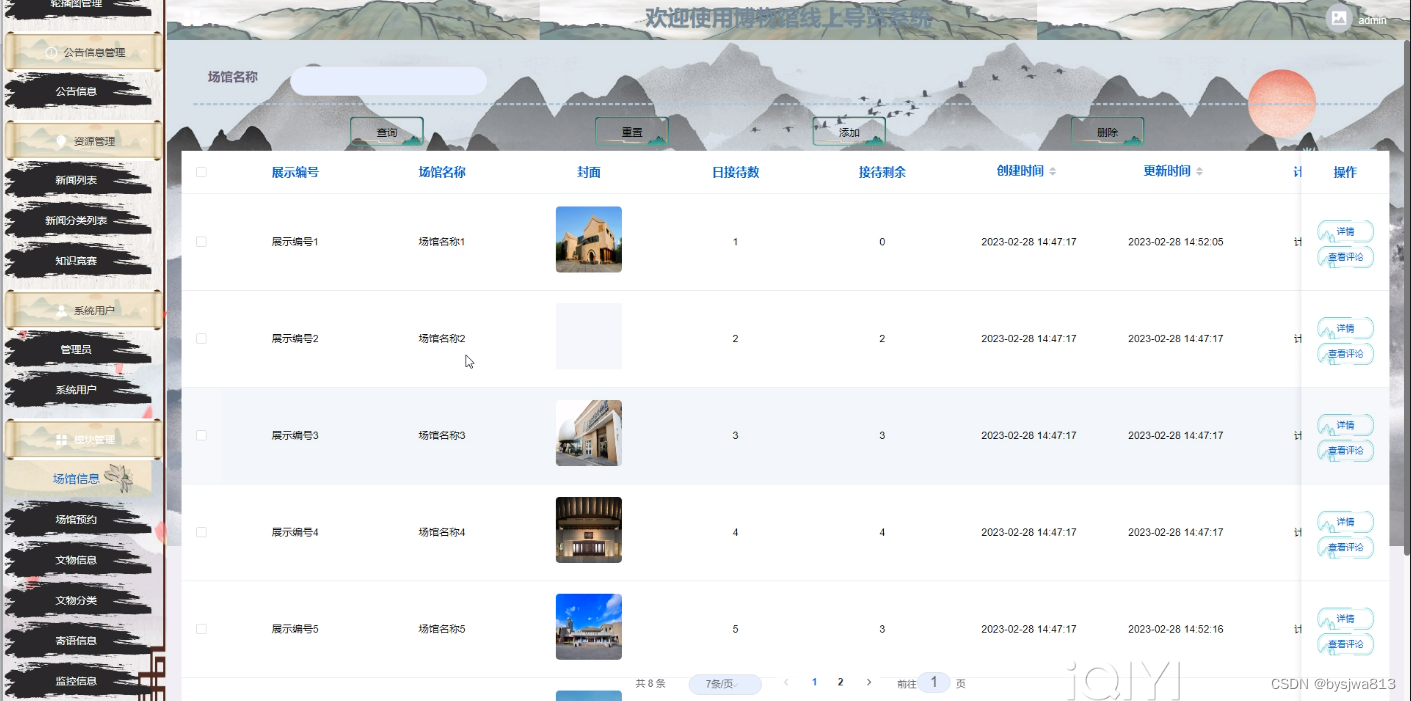Collapse the 模块管理 group chevron
The width and height of the screenshot is (1411, 701).
tap(144, 440)
